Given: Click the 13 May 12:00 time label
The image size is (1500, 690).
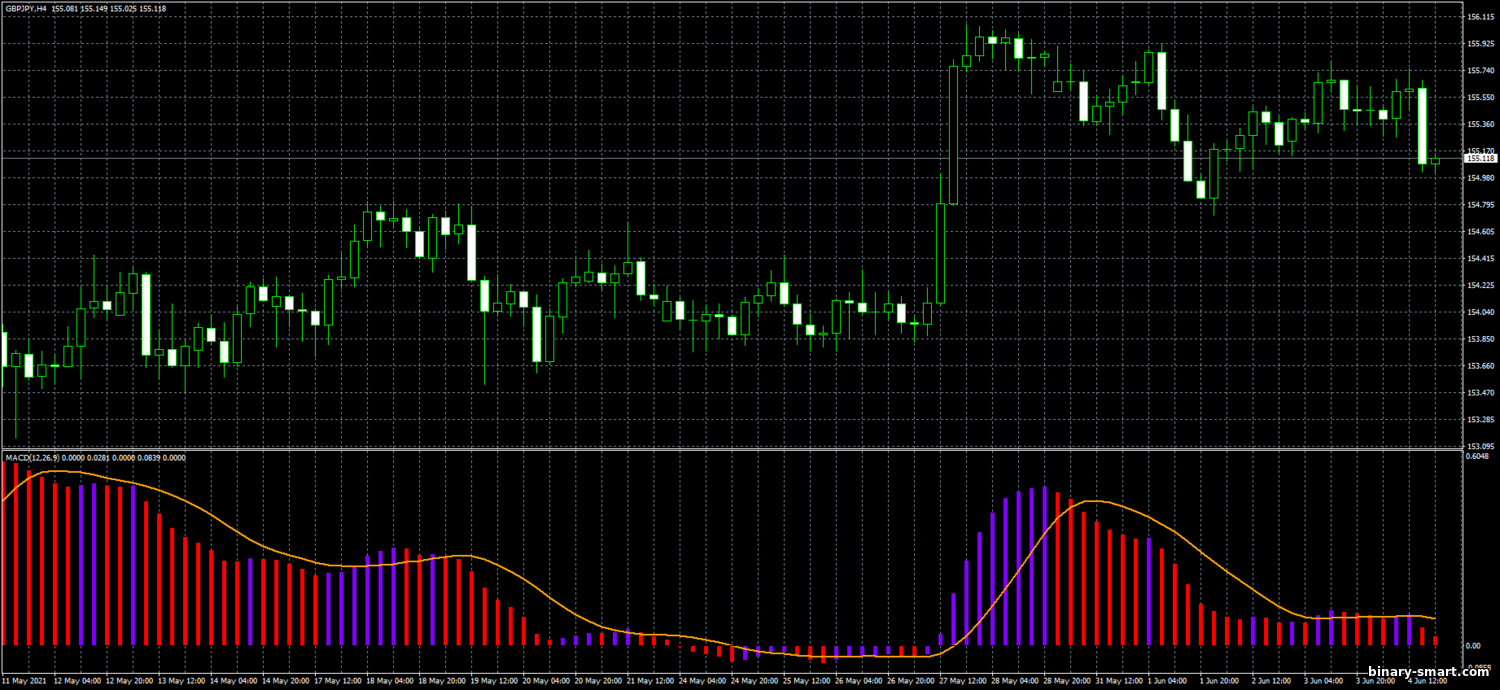Looking at the screenshot, I should click(x=180, y=681).
